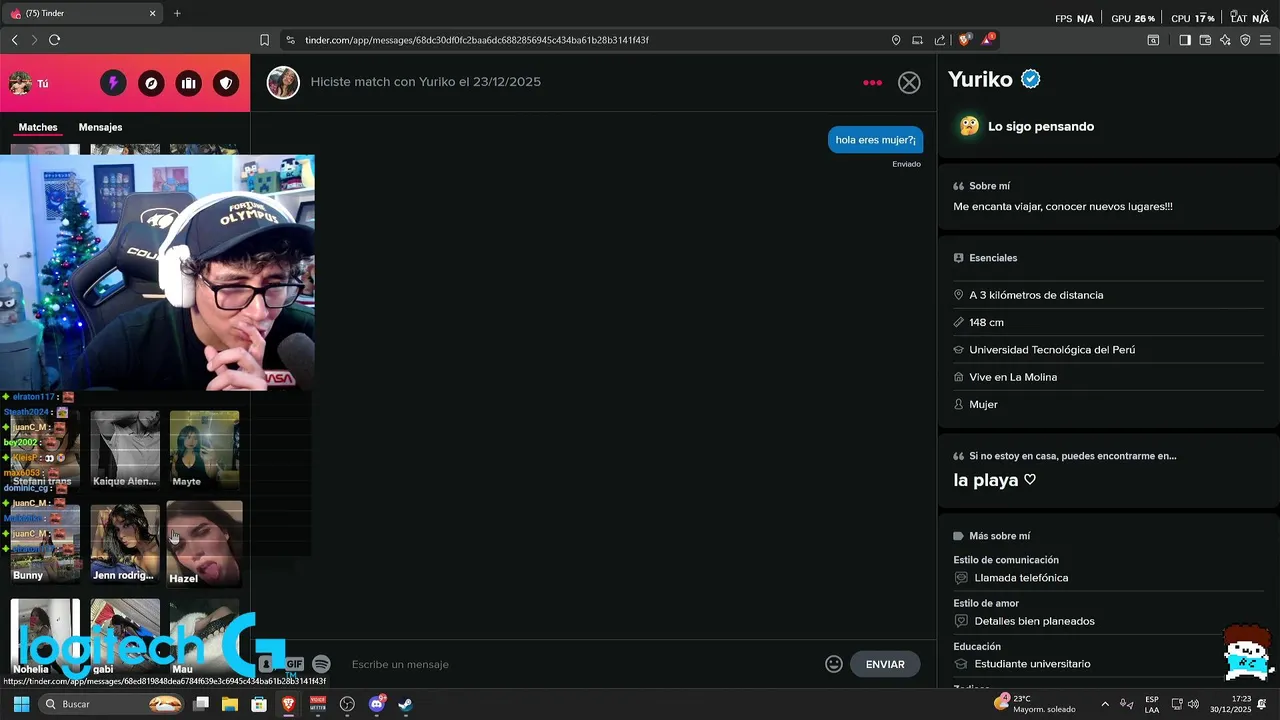This screenshot has height=720, width=1280.
Task: Open the Explore compass icon
Action: click(151, 83)
